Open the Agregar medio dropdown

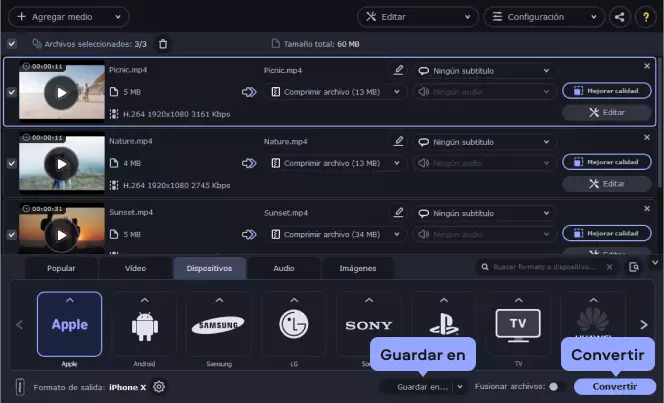69,17
